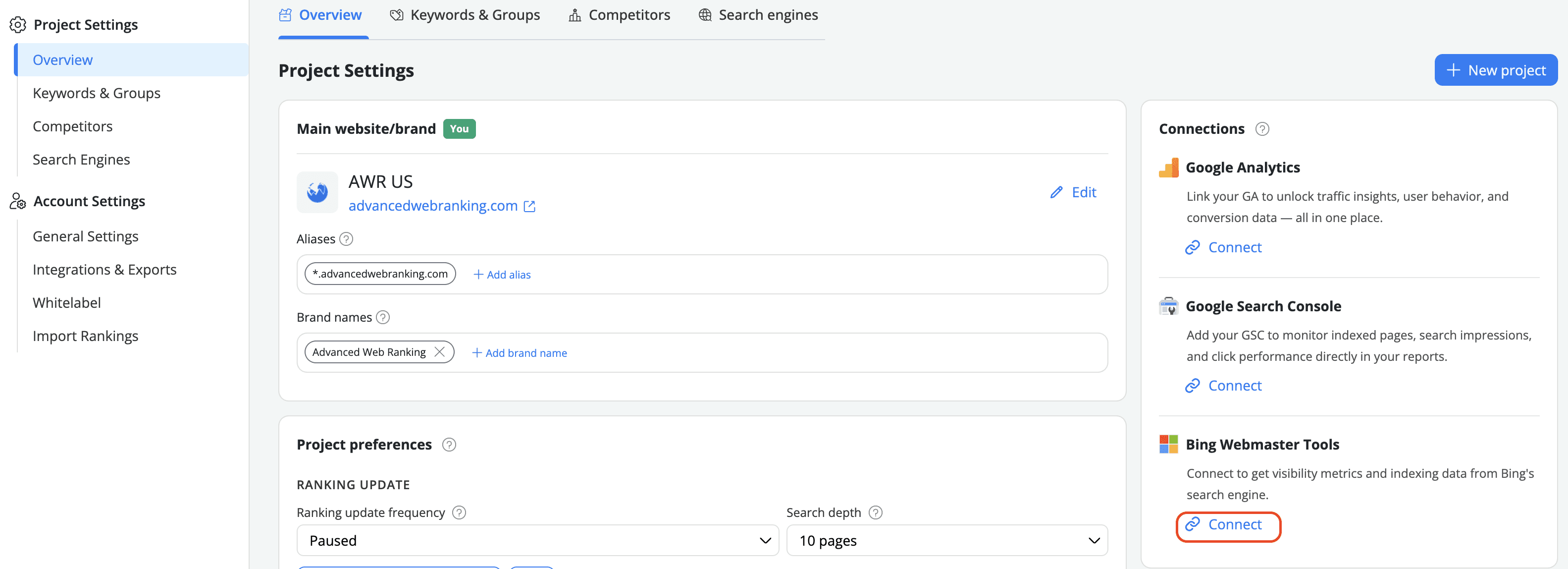Open Project preferences help icon
Viewport: 1568px width, 569px height.
(449, 445)
